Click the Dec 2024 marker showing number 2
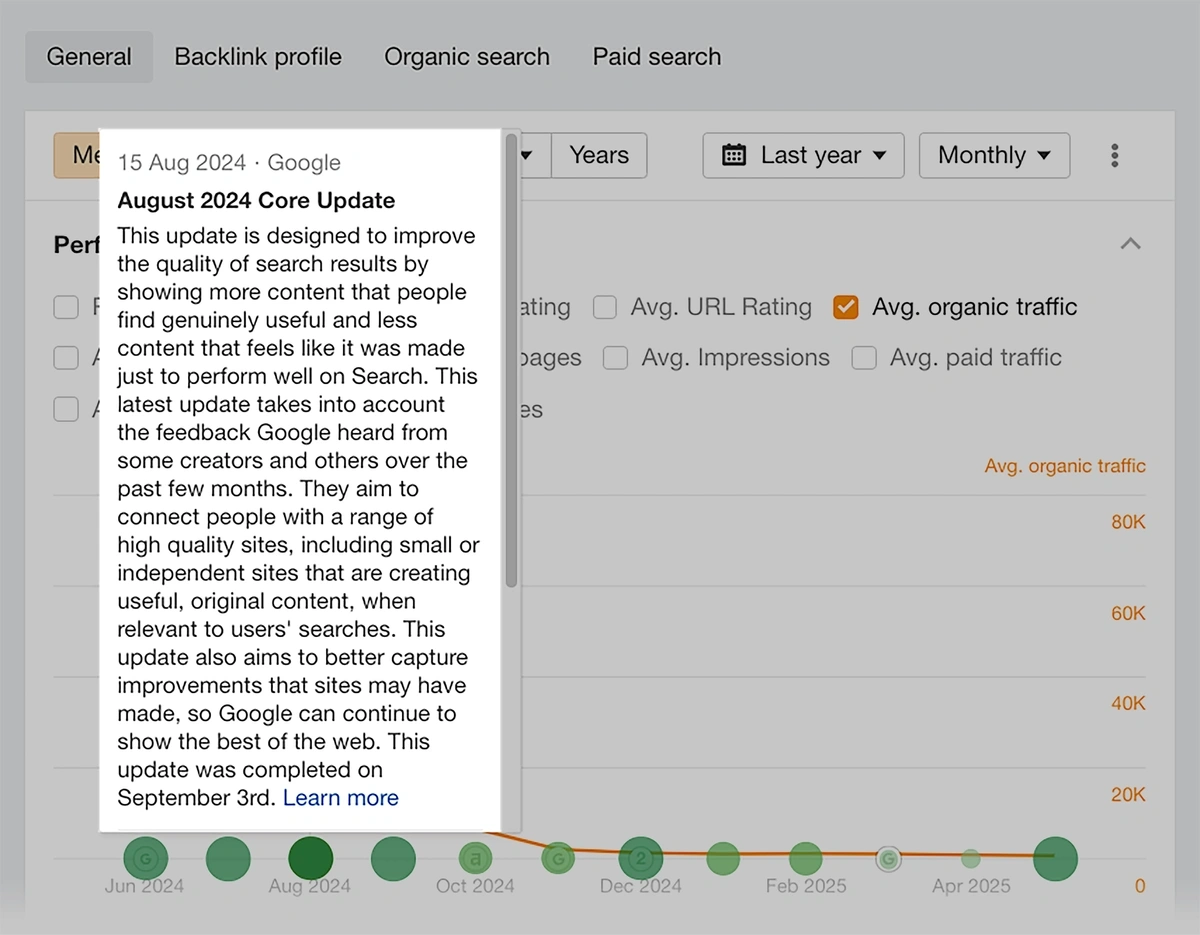Screen dimensions: 1200x935 pyautogui.click(x=641, y=858)
